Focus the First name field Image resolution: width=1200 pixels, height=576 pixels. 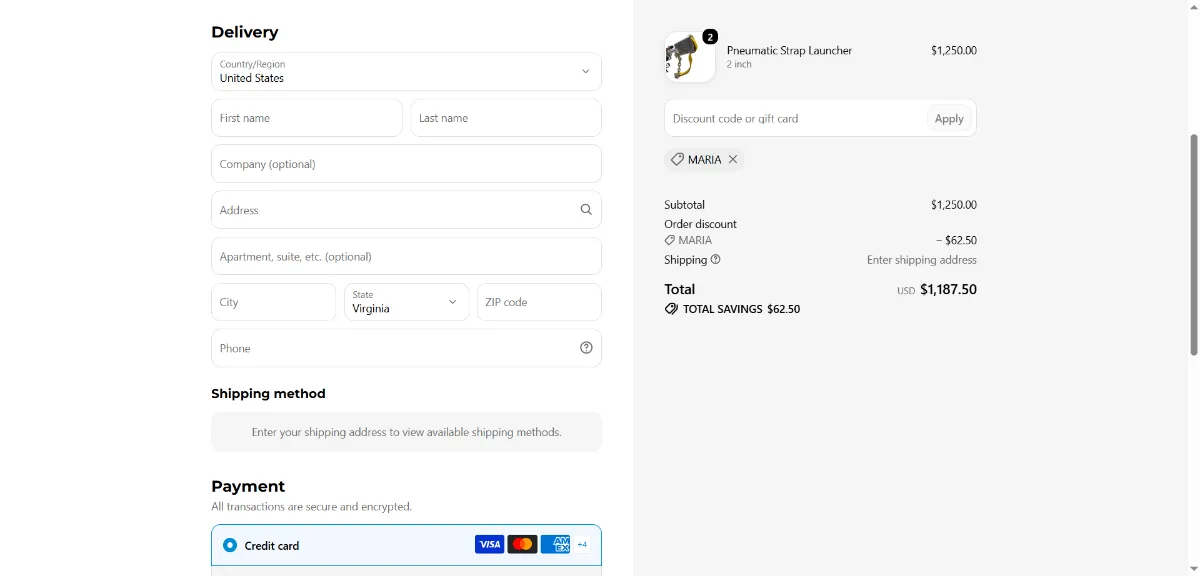307,118
